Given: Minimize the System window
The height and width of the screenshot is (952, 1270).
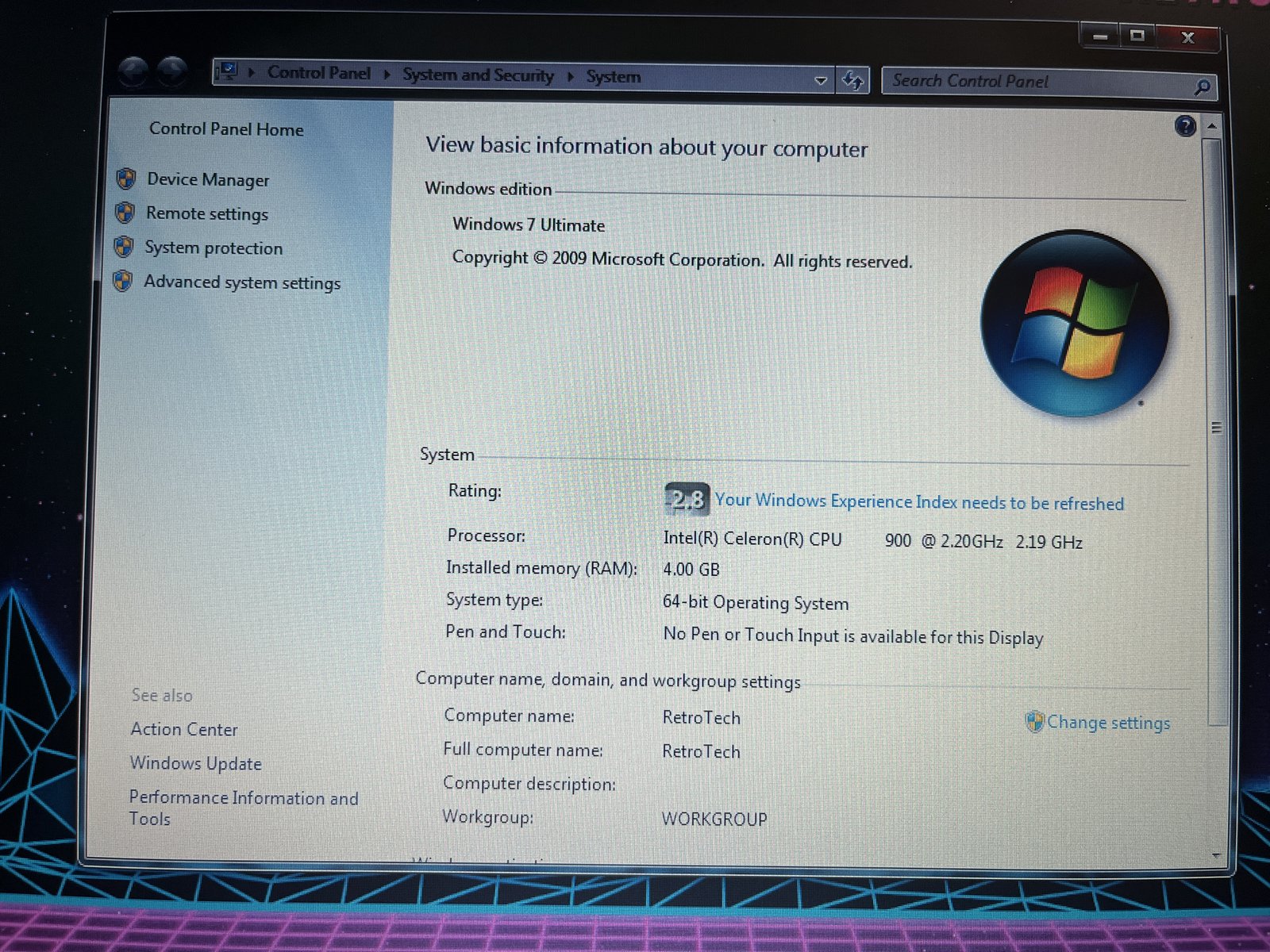Looking at the screenshot, I should click(1100, 36).
